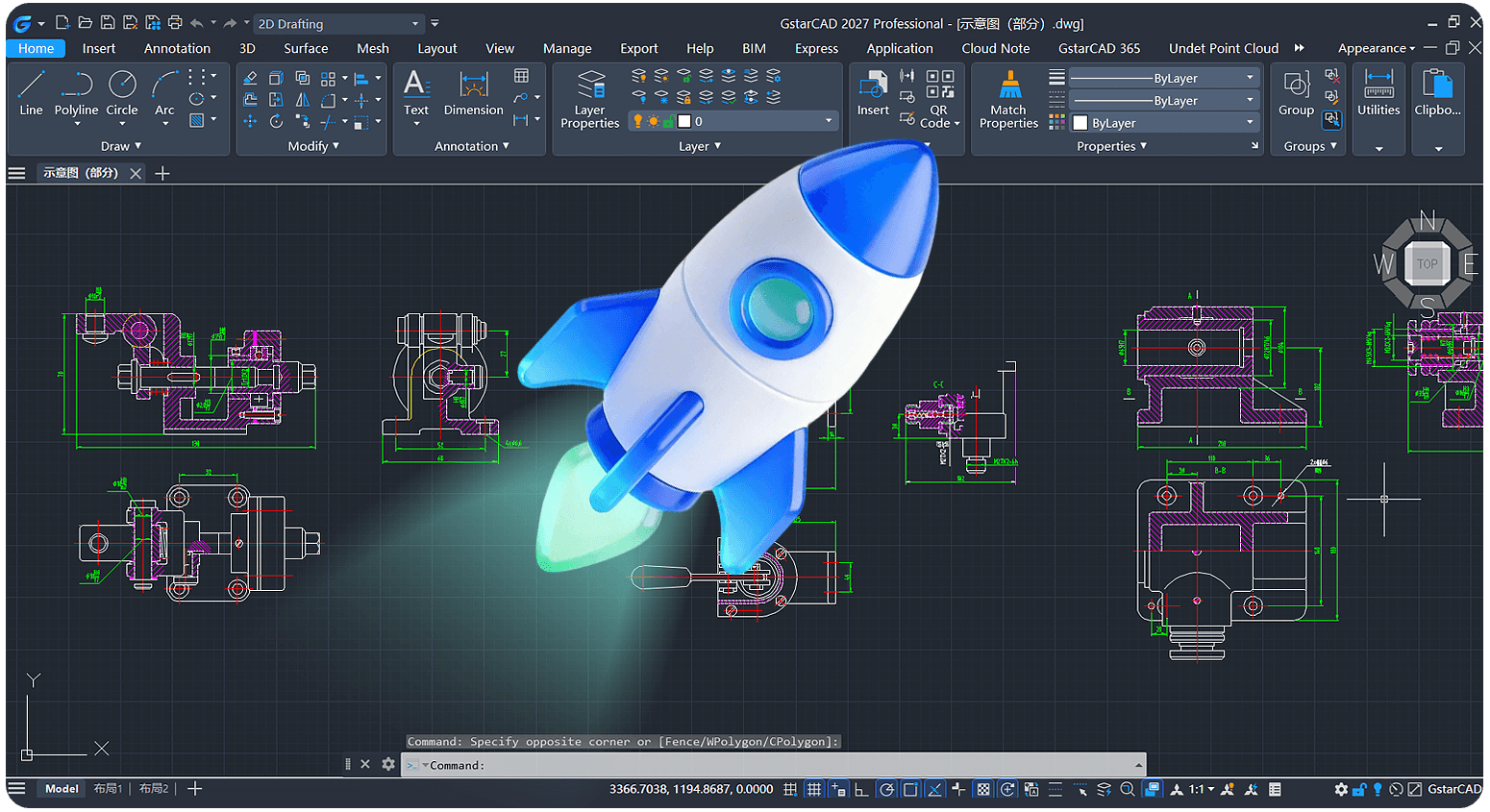Click the Open file icon
This screenshot has height=812, width=1490.
pyautogui.click(x=85, y=23)
